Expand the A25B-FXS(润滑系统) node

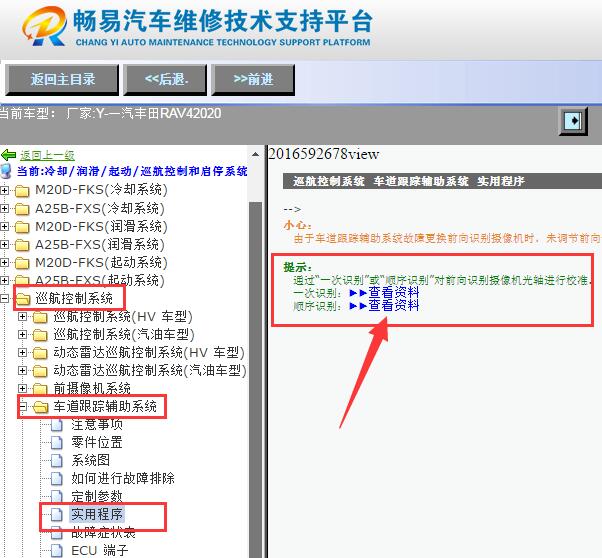4,245
